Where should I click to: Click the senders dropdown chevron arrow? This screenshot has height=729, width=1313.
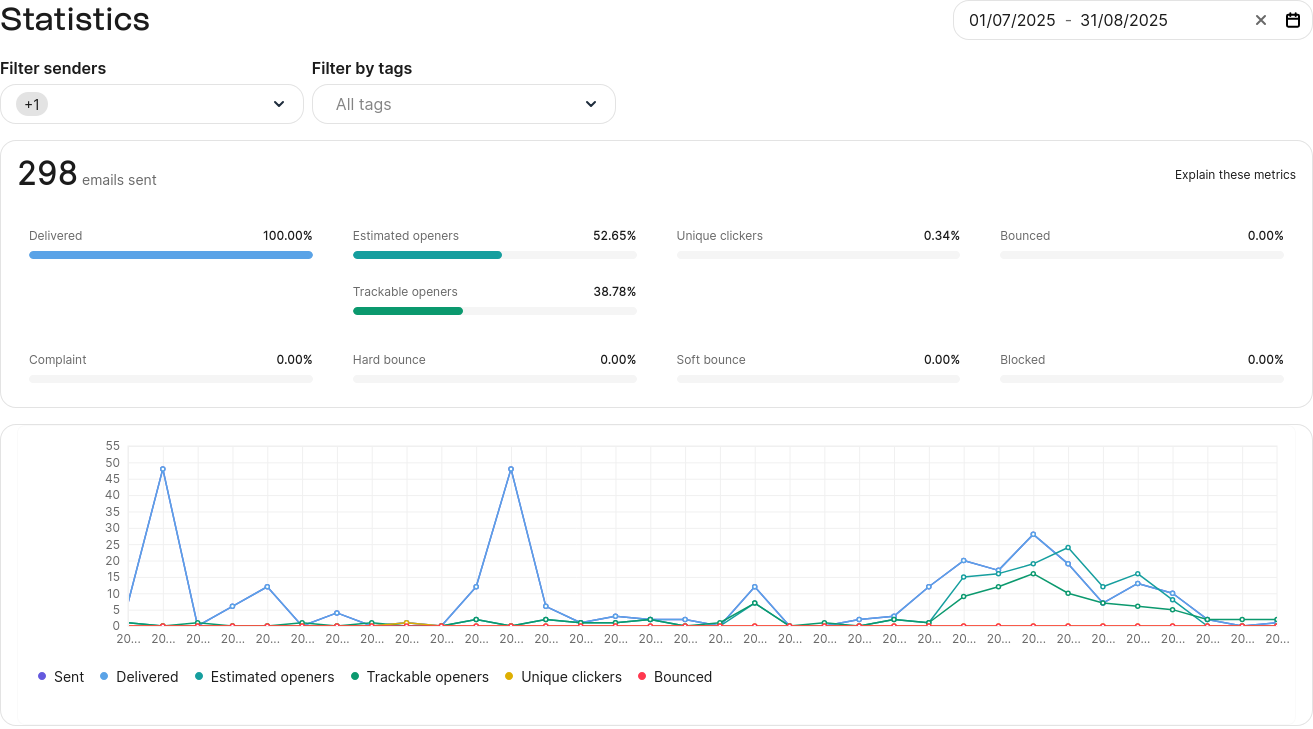(279, 104)
